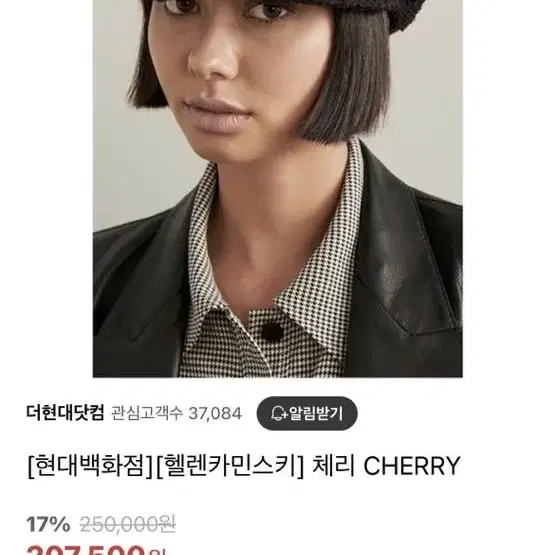
Task: Click the struck-through 250,000원 original price
Action: (127, 524)
